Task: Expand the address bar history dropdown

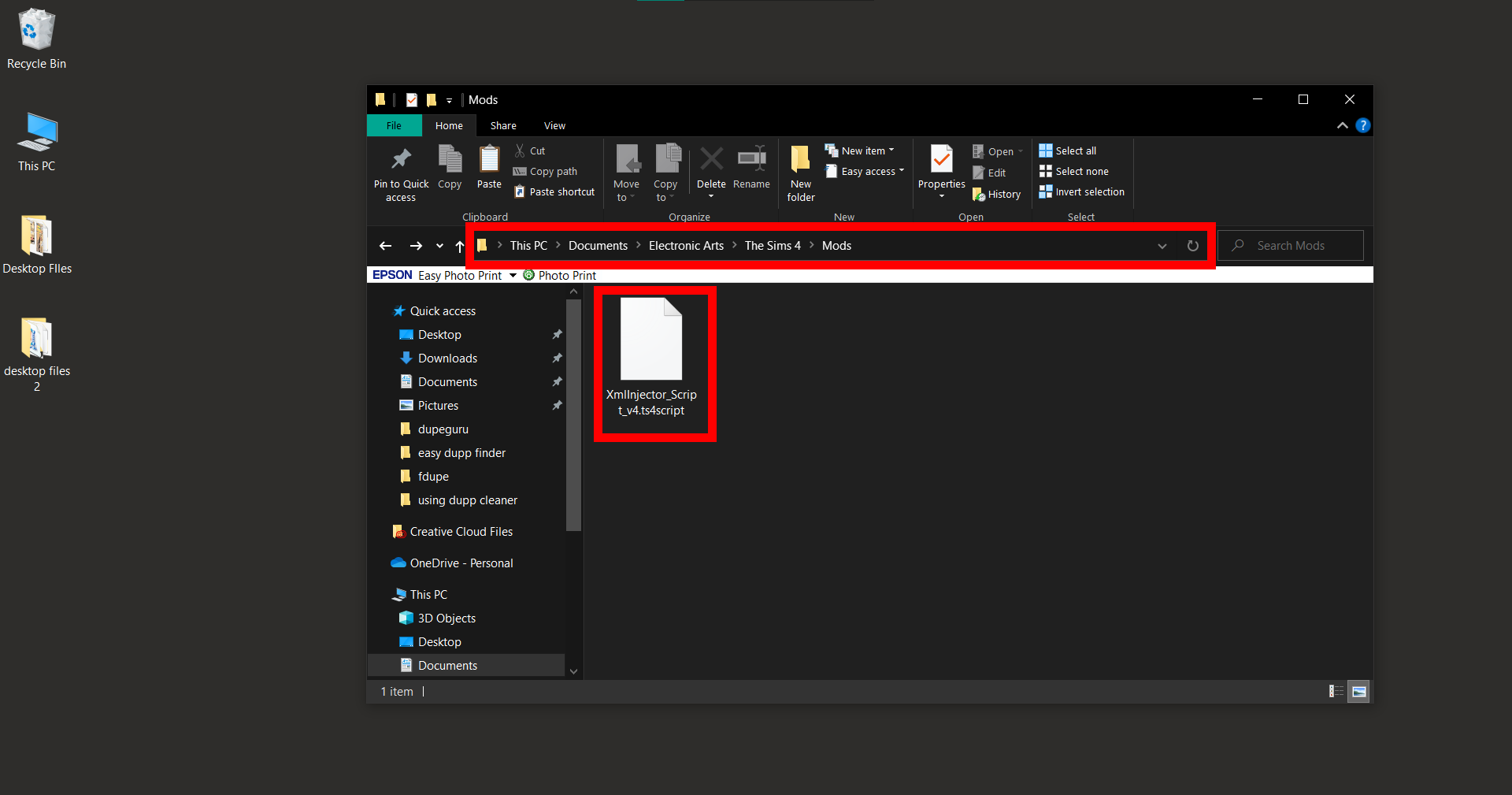Action: pos(1162,245)
